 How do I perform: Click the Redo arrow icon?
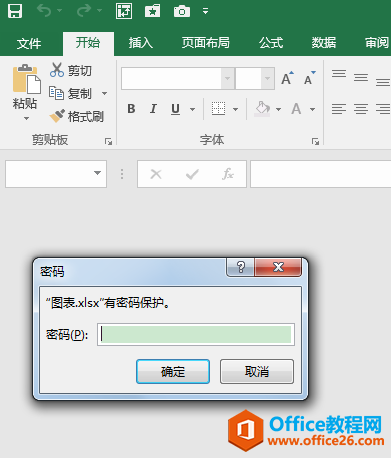click(x=84, y=11)
